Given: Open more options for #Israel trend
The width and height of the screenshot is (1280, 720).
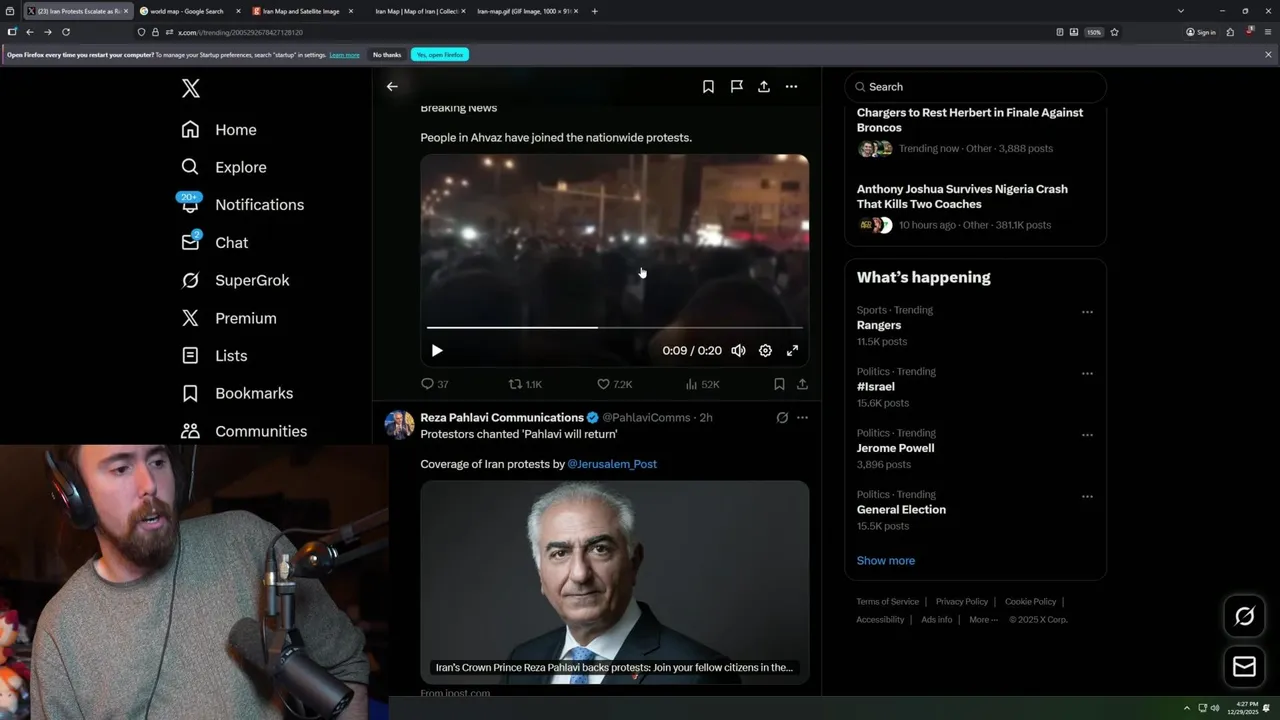Looking at the screenshot, I should click(x=1087, y=373).
